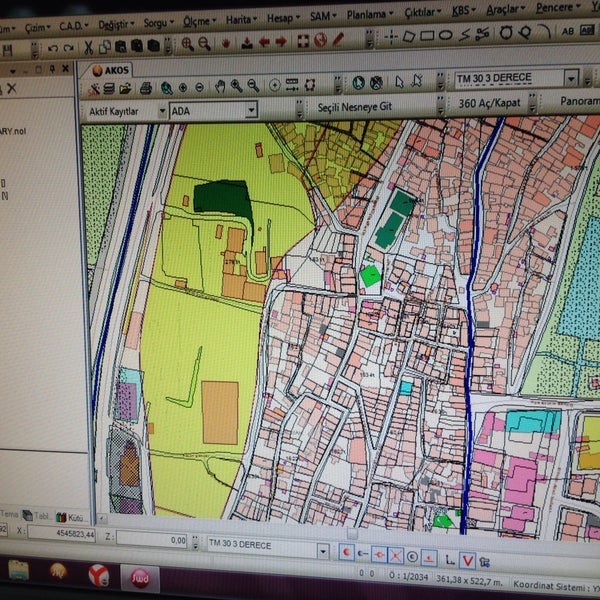Screen dimensions: 600x600
Task: Toggle the circle center snap button
Action: point(412,557)
